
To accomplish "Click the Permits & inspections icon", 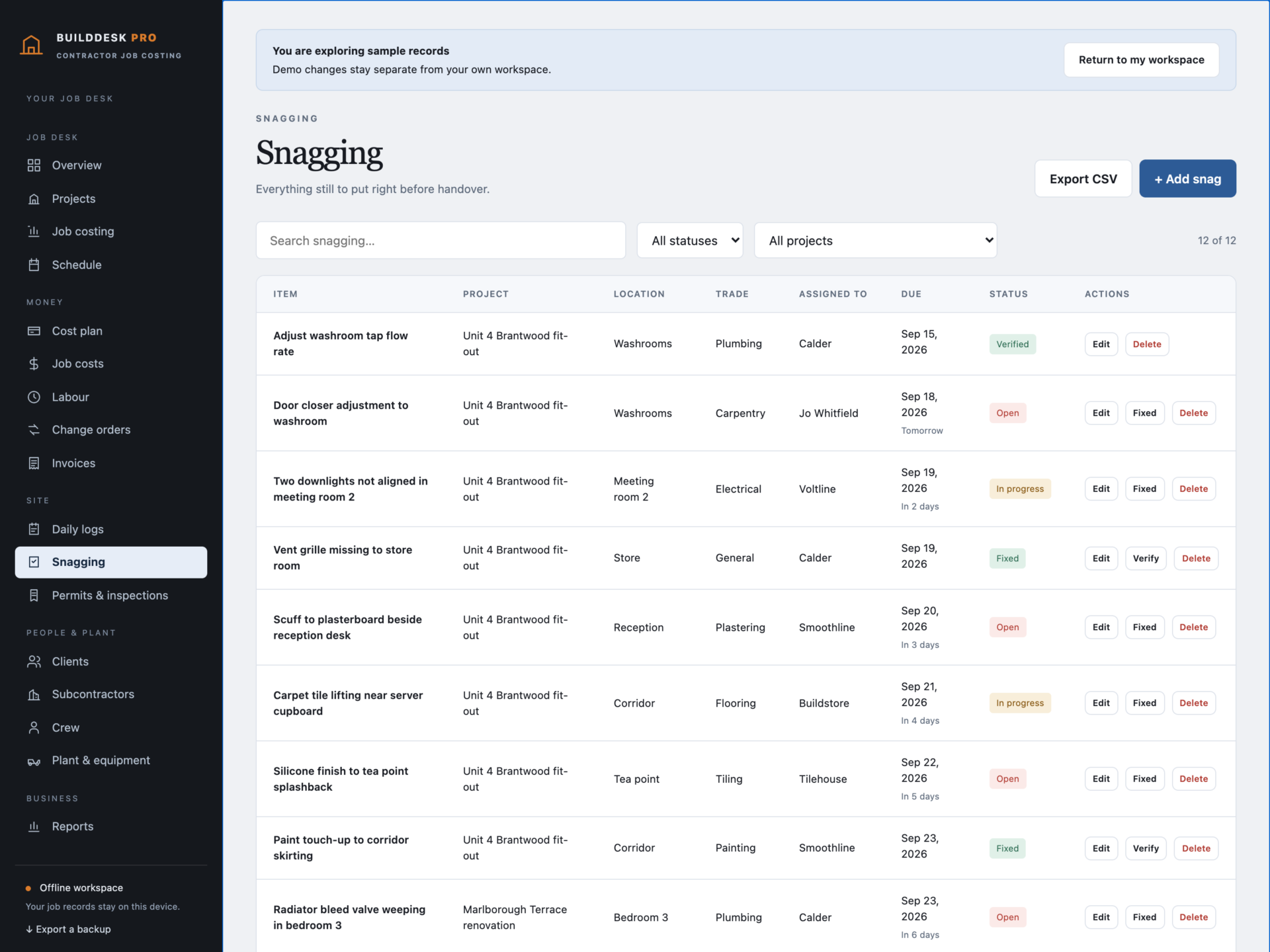I will 34,596.
